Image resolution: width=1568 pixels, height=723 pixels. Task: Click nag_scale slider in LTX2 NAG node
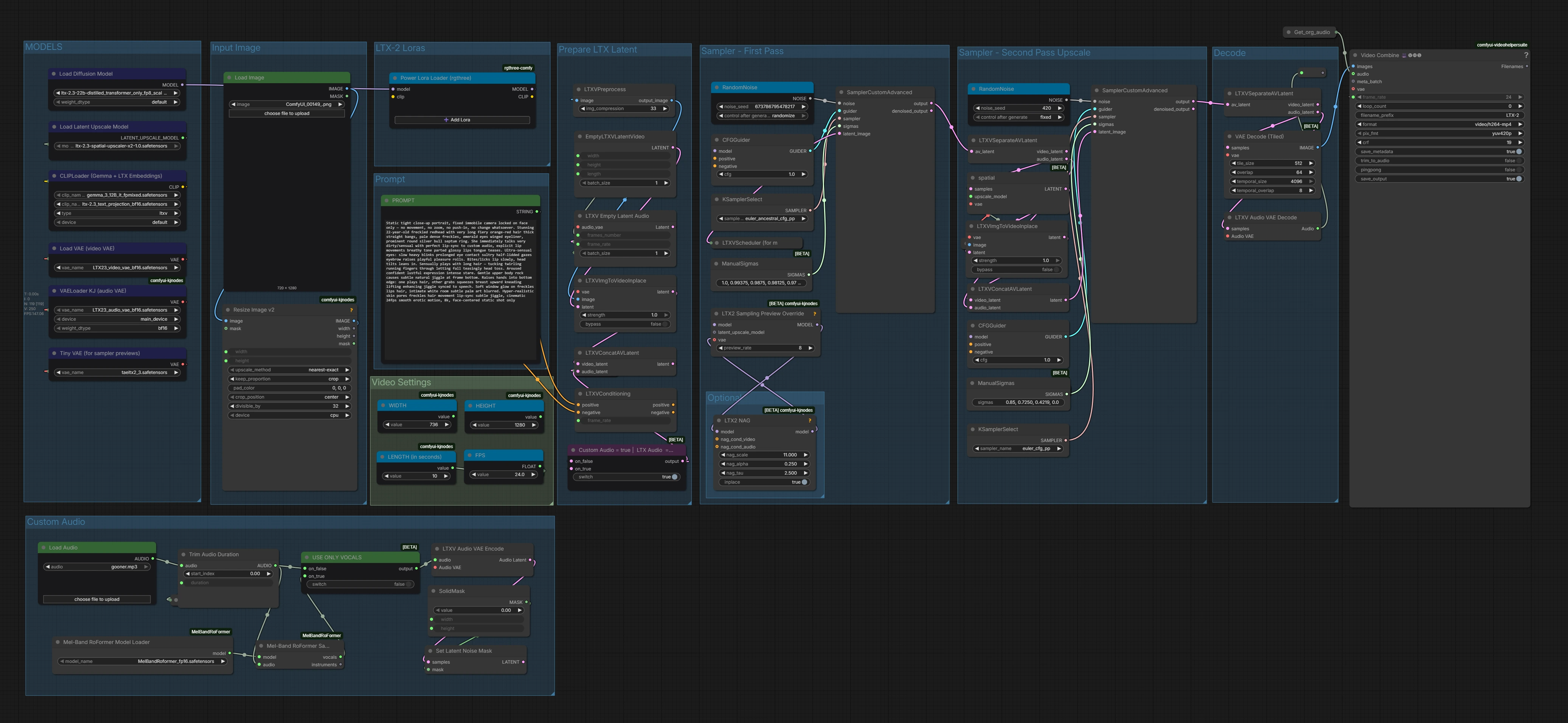[x=764, y=455]
